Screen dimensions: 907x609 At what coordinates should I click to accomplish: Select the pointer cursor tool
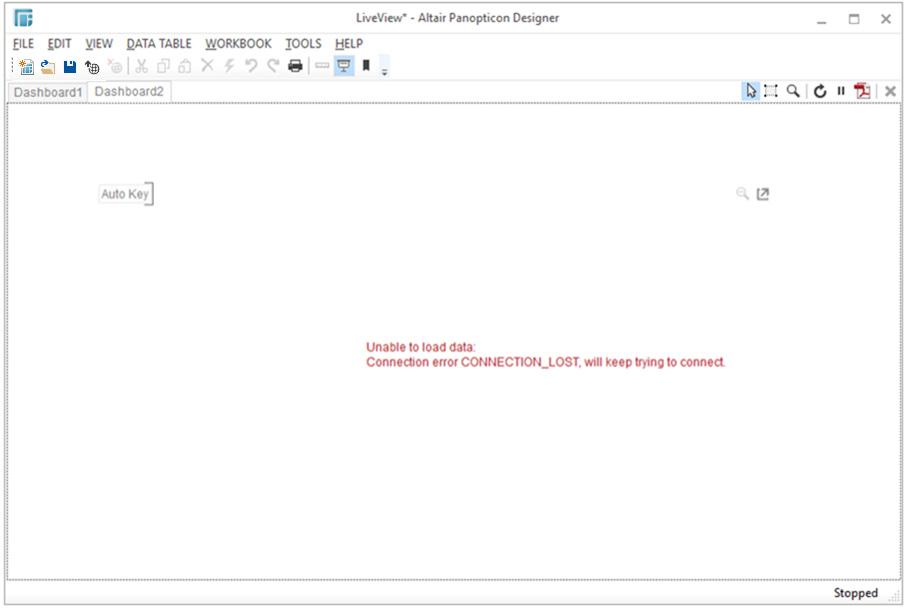pos(751,91)
